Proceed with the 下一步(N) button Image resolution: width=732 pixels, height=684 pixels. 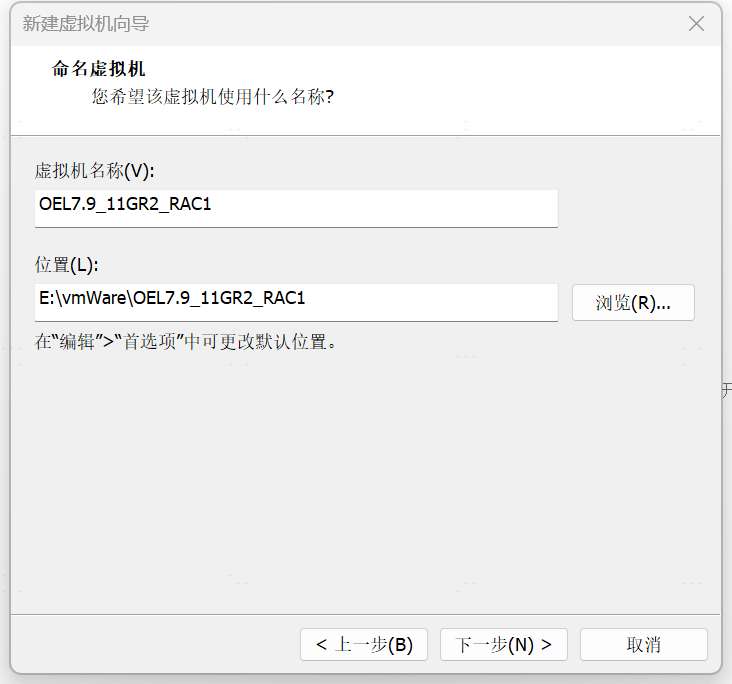point(503,645)
